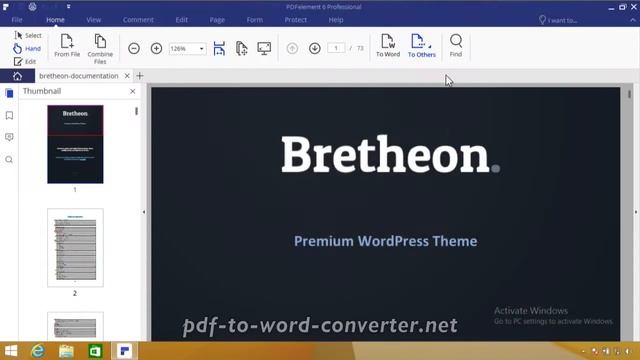
Task: Zoom out with minus icon
Action: coord(134,49)
